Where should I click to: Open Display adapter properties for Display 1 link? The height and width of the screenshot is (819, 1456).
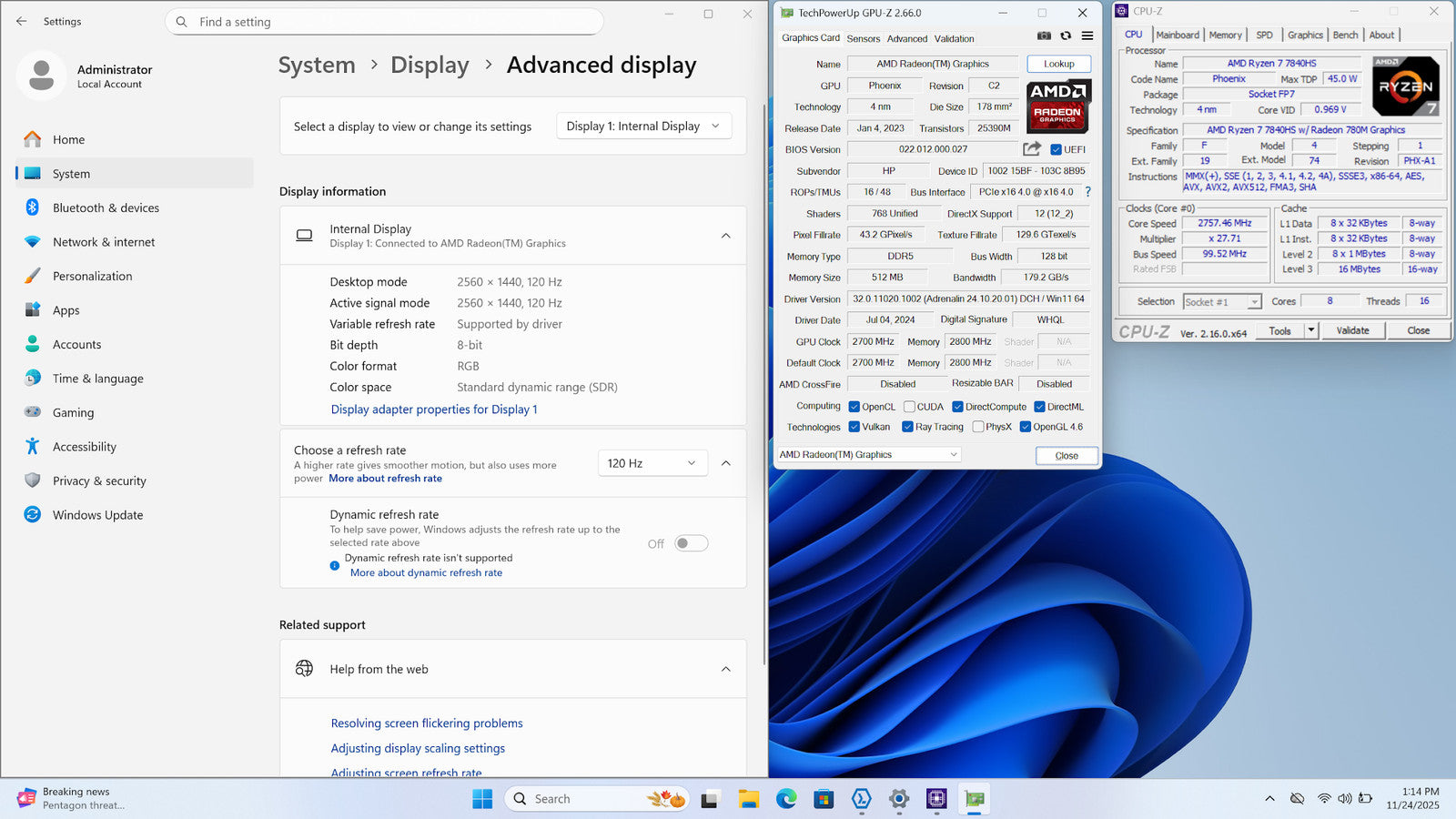[x=434, y=409]
